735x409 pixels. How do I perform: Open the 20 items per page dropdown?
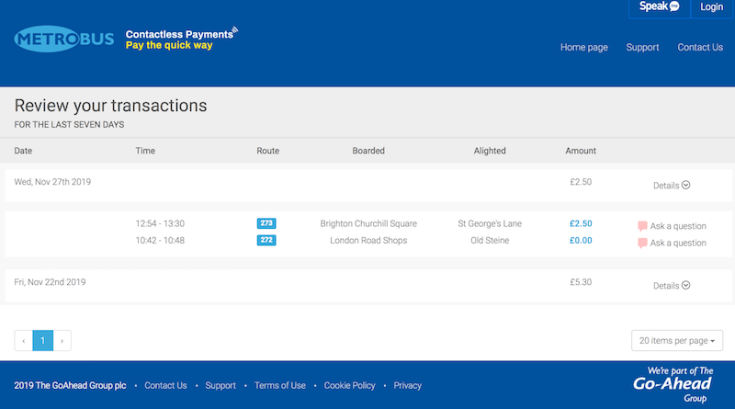click(676, 341)
